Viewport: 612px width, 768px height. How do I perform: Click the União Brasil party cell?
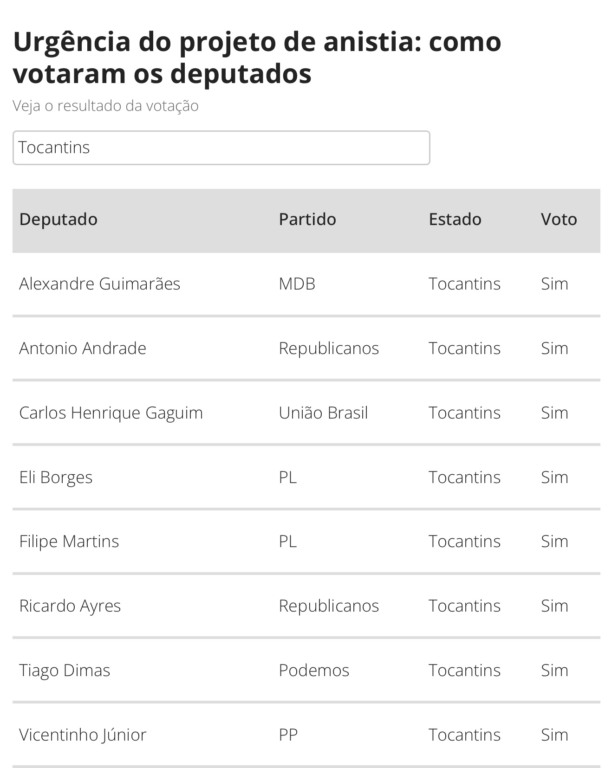click(323, 413)
